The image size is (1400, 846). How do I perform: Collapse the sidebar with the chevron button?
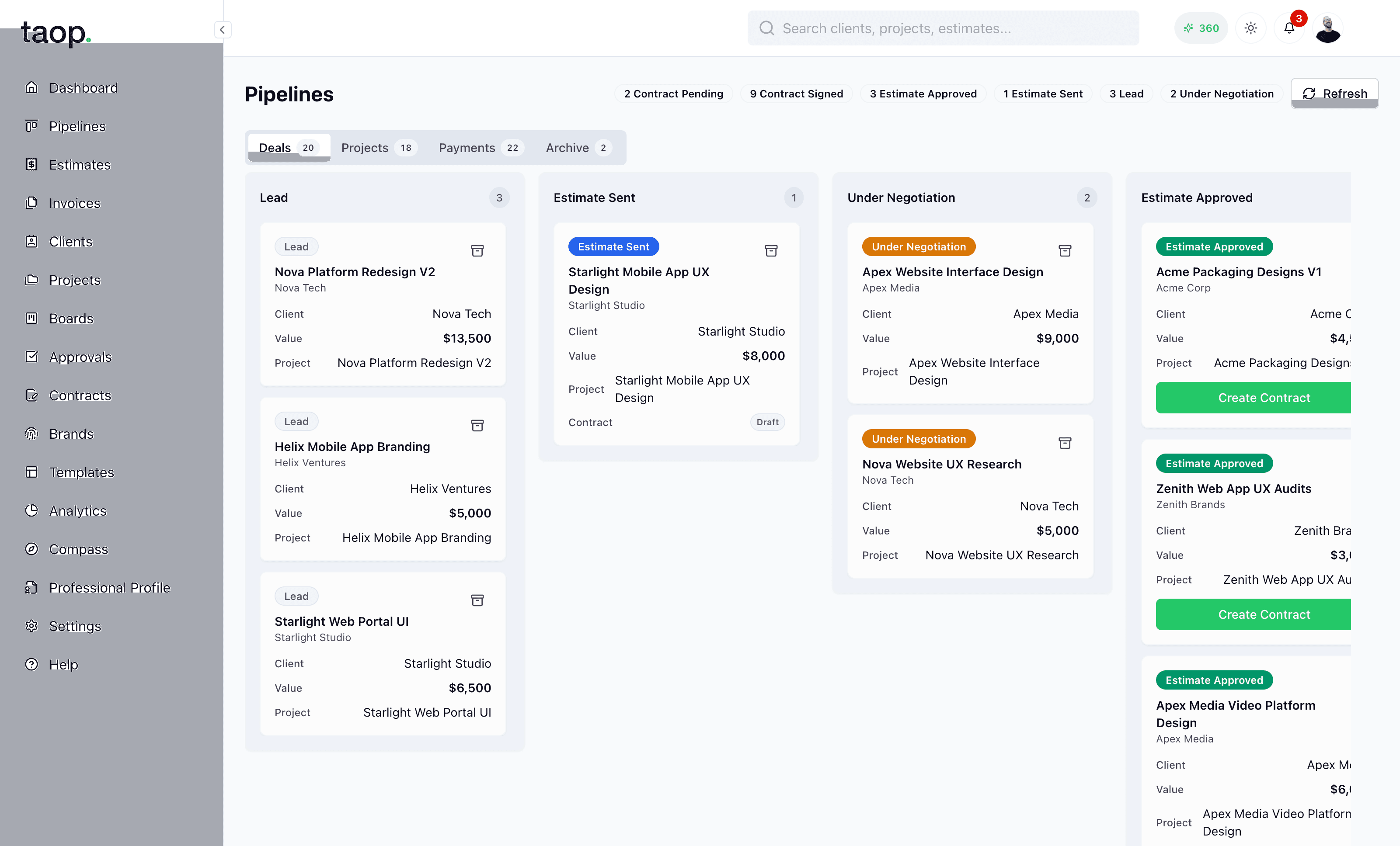[223, 29]
